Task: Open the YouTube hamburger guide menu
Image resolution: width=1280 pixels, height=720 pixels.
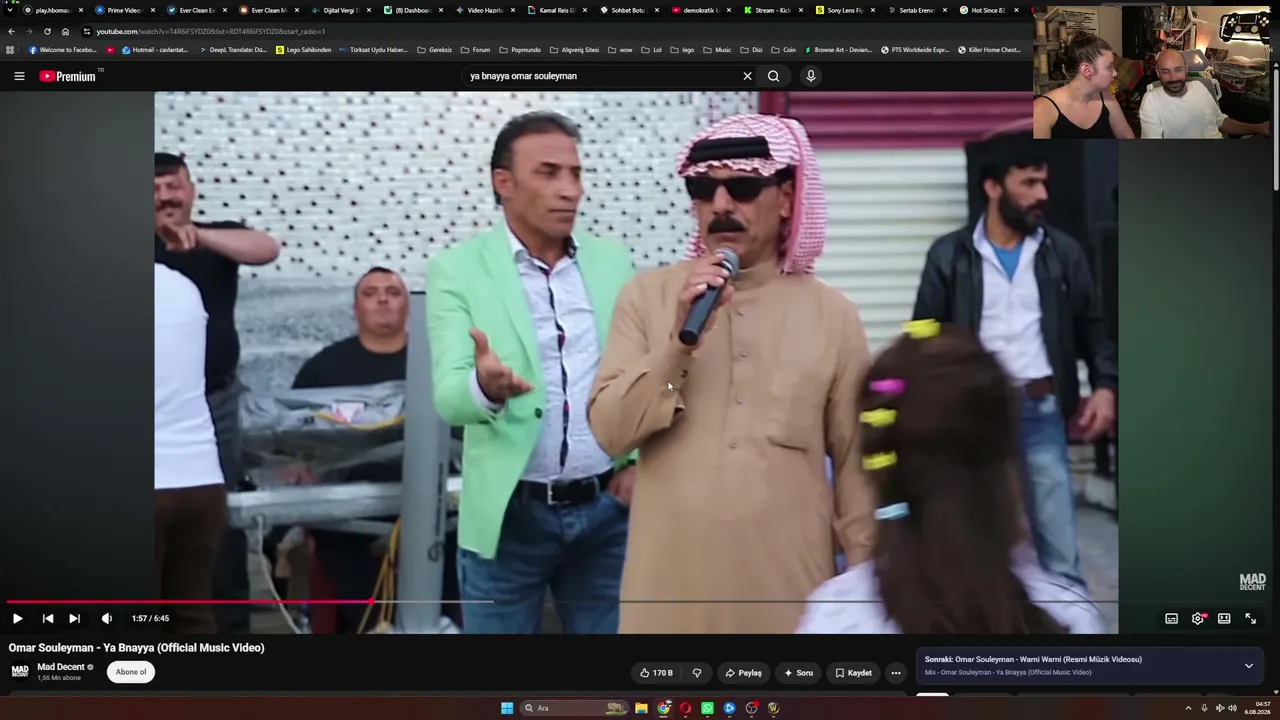Action: click(x=19, y=76)
